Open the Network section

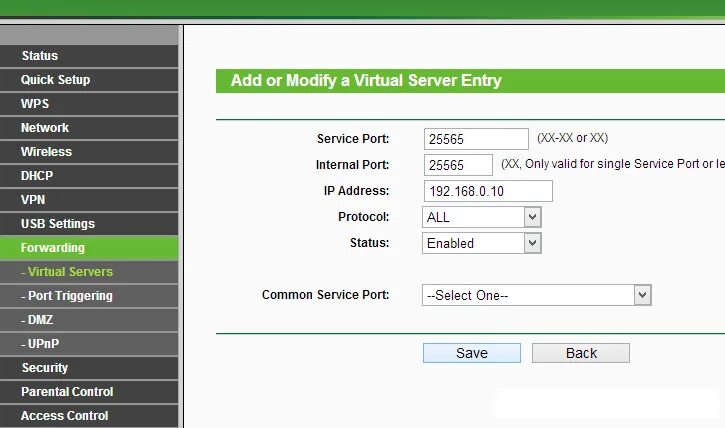89,128
